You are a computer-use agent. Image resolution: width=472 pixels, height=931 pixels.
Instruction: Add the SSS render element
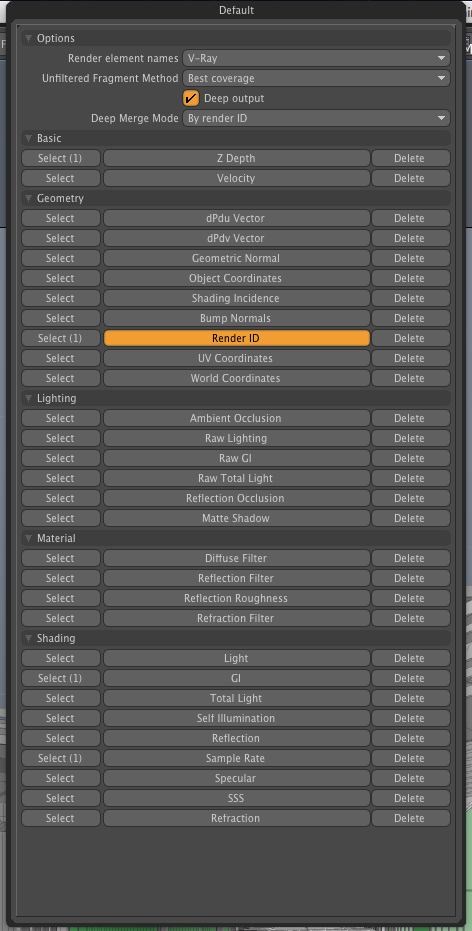click(236, 798)
